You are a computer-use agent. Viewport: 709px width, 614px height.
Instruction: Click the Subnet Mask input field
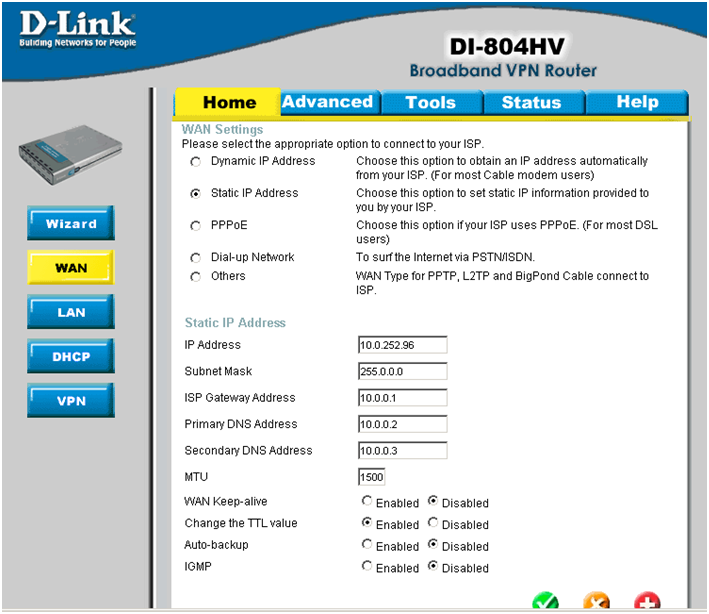[x=402, y=371]
